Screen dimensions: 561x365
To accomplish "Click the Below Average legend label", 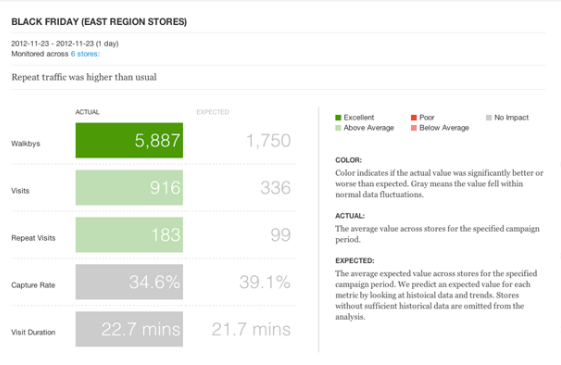I will tap(444, 128).
